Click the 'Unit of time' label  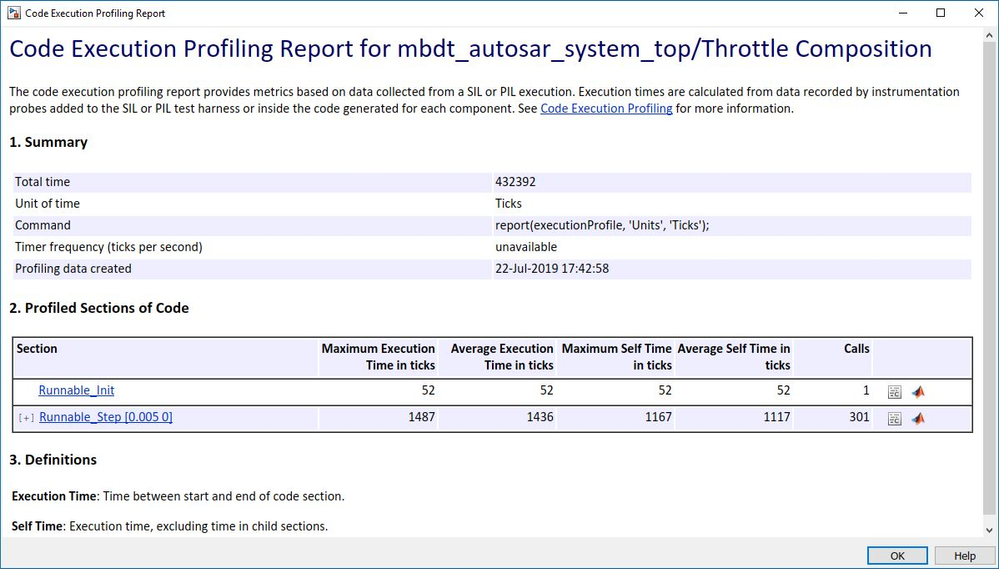click(x=48, y=203)
